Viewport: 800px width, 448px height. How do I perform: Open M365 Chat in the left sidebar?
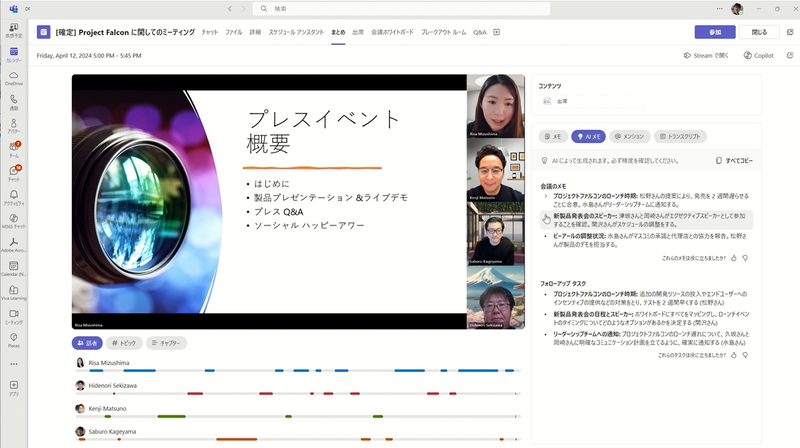click(x=14, y=221)
